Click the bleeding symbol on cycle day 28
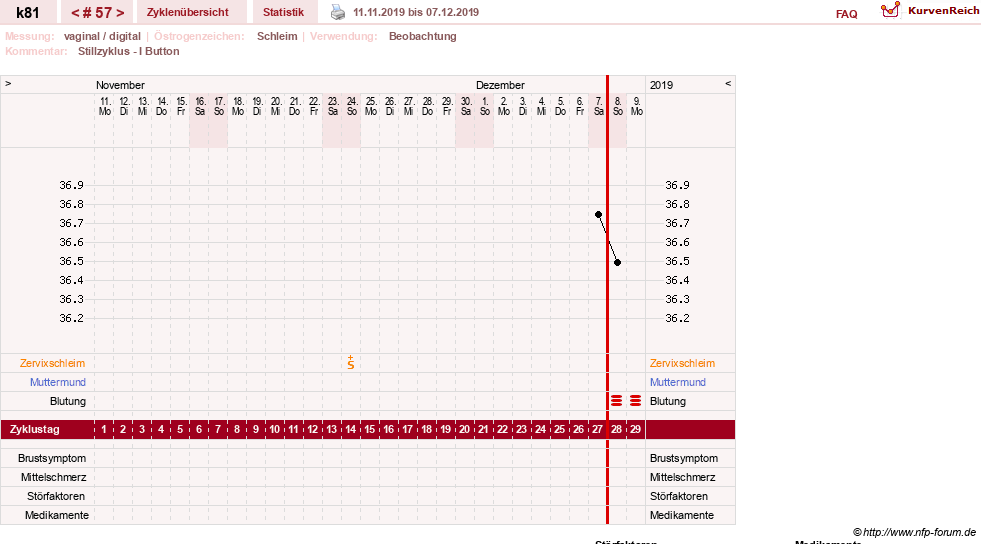The height and width of the screenshot is (544, 981). click(617, 401)
